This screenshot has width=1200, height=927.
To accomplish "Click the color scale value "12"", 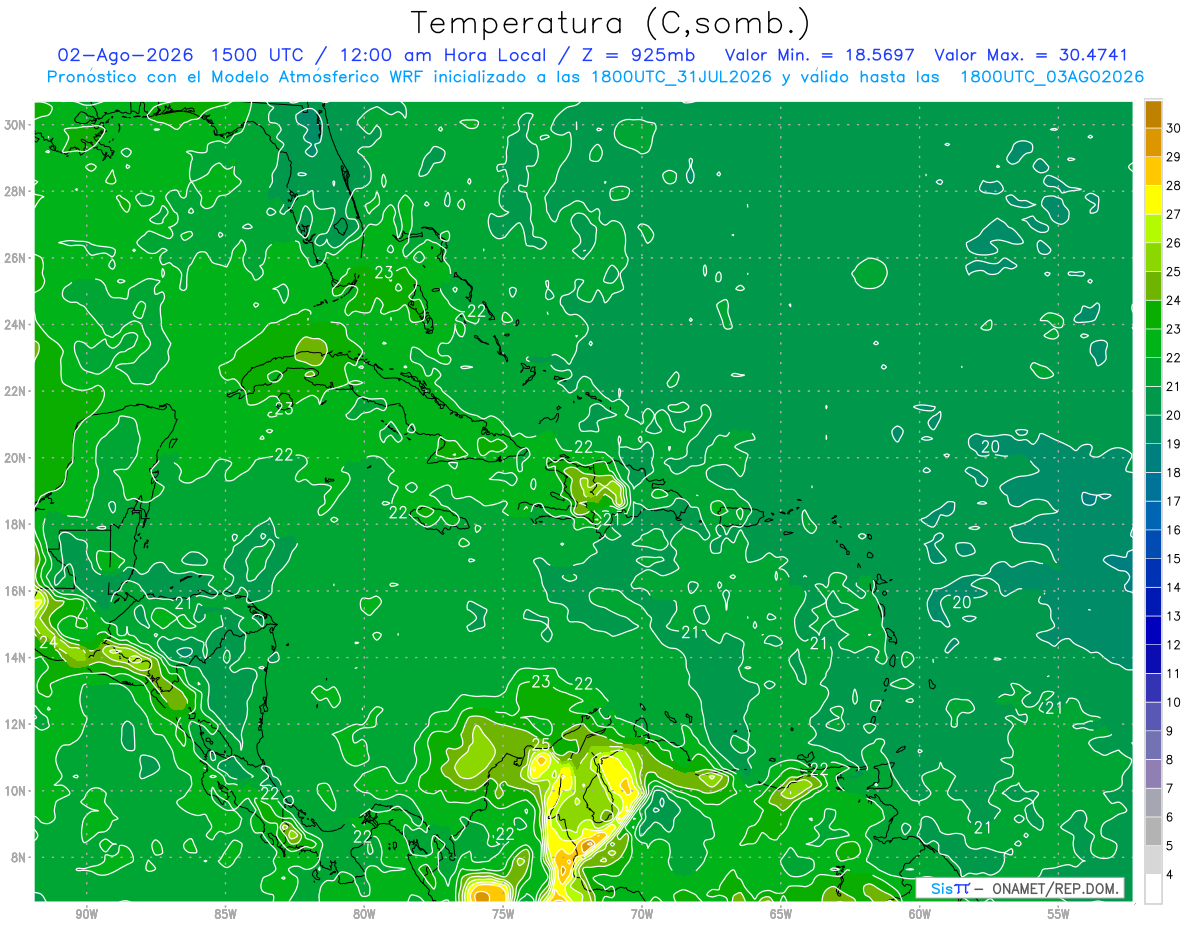I will 1173,645.
